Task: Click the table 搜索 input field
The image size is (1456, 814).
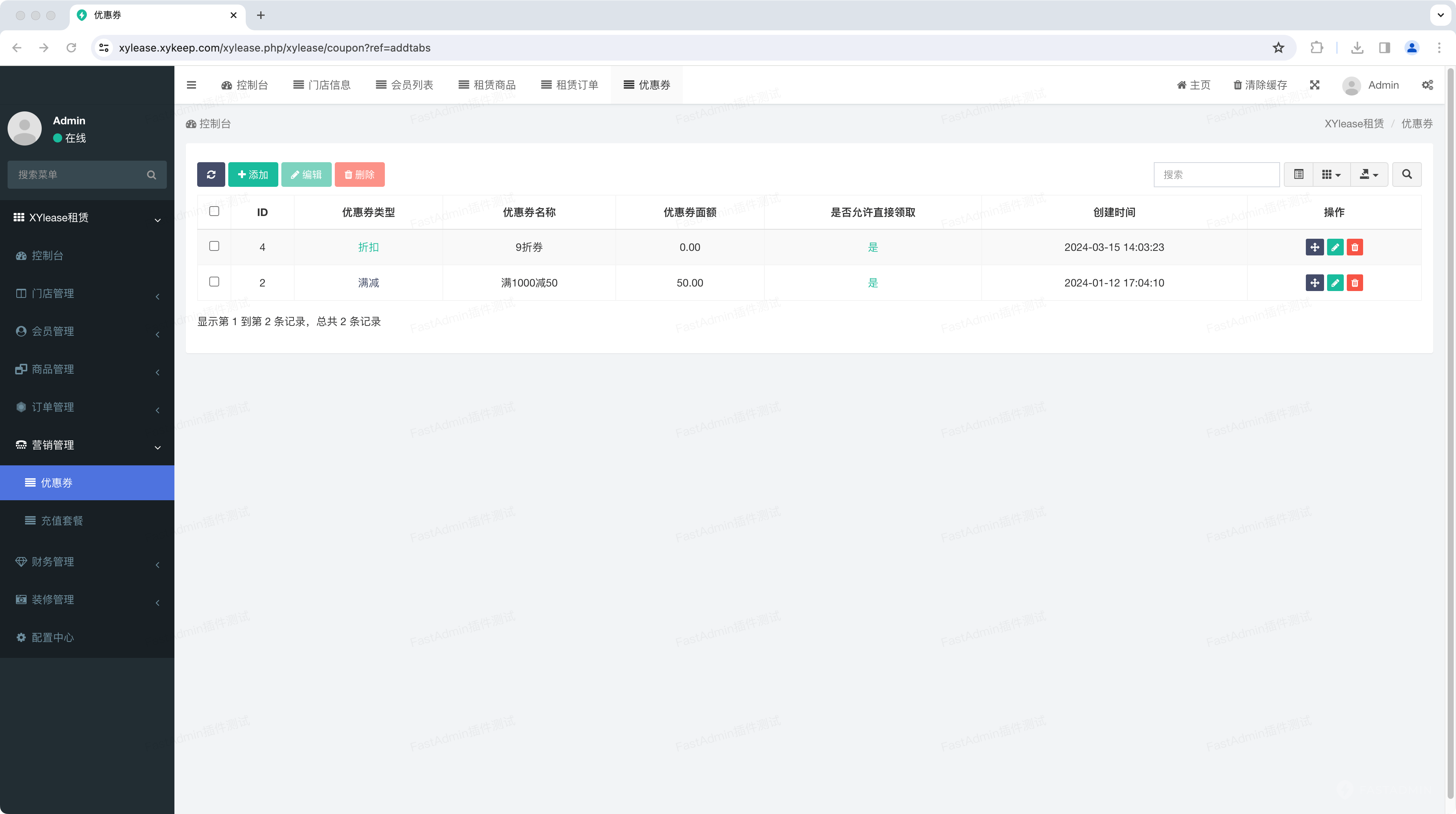Action: coord(1216,175)
